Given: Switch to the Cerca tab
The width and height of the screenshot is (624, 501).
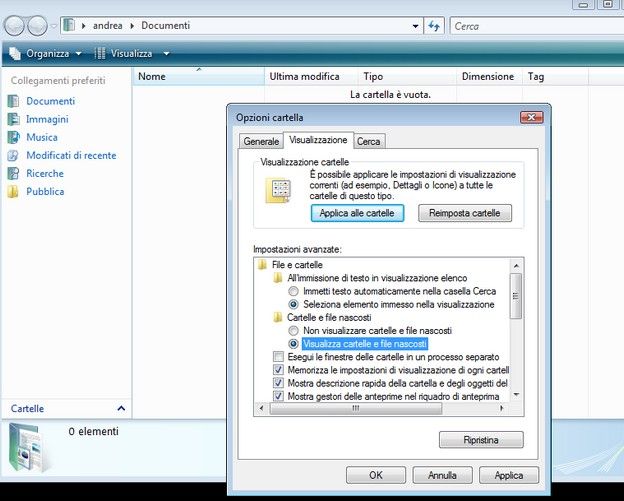Looking at the screenshot, I should click(369, 141).
